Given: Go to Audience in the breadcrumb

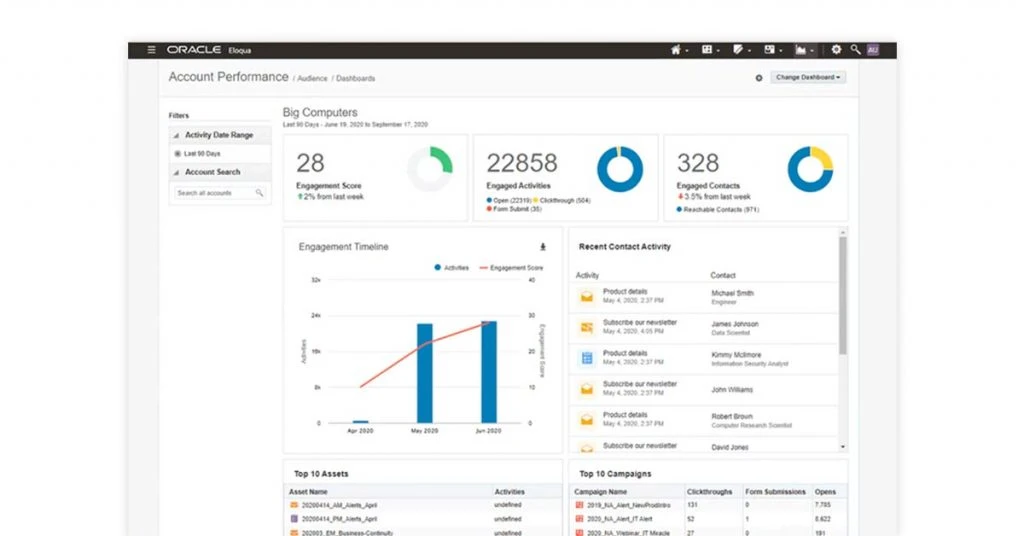Looking at the screenshot, I should point(313,78).
